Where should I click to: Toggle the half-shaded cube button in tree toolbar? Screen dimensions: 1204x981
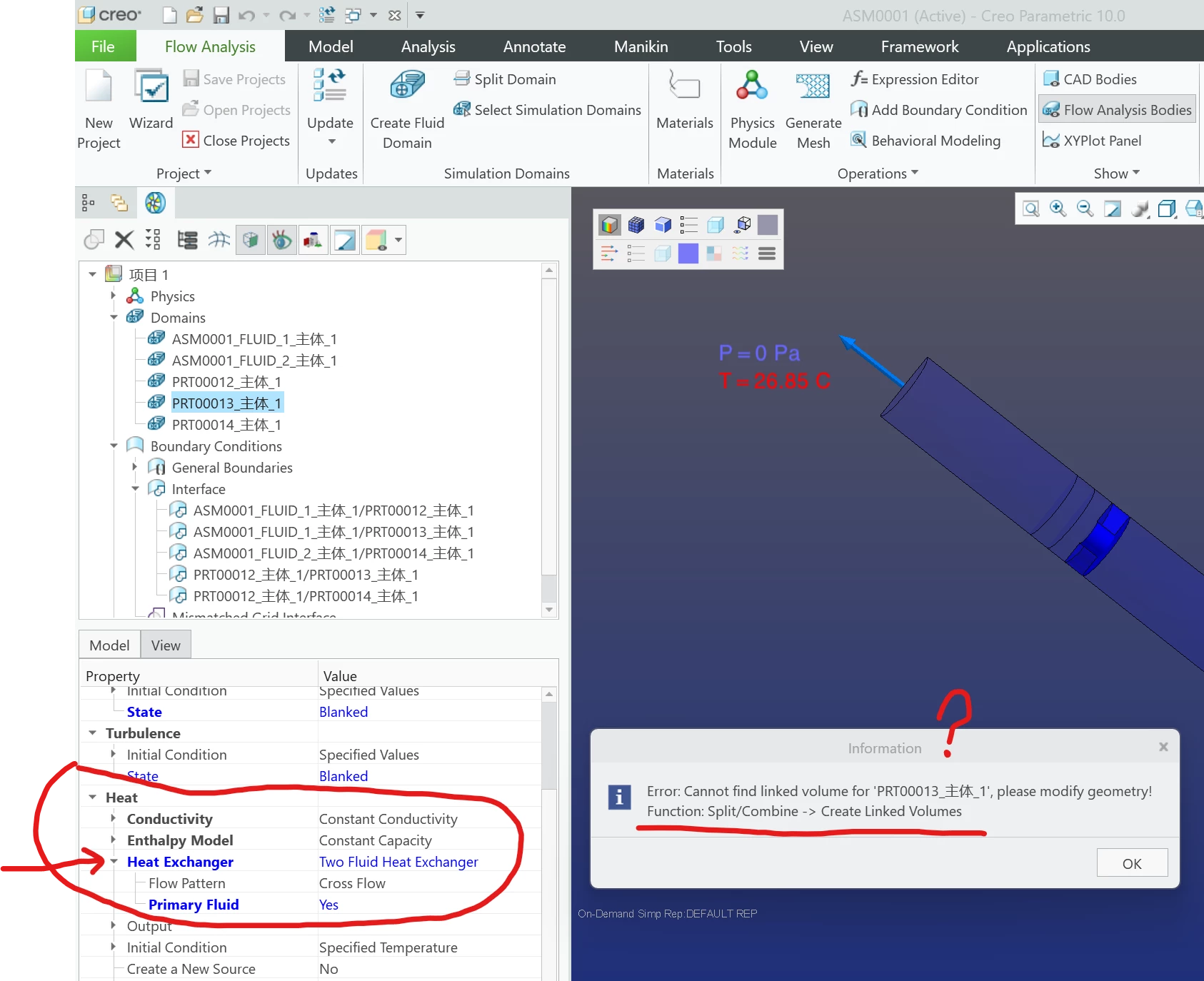[251, 240]
